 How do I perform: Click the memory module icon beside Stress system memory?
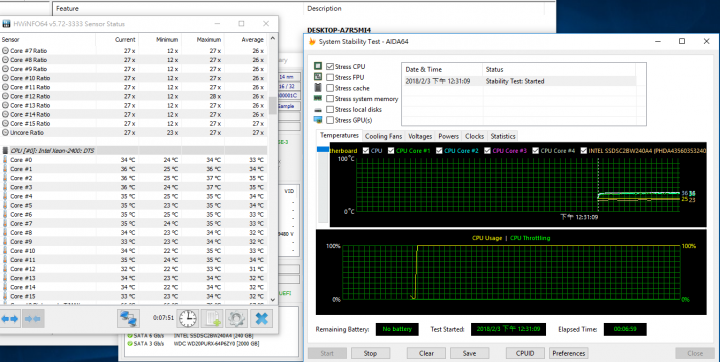pyautogui.click(x=318, y=98)
